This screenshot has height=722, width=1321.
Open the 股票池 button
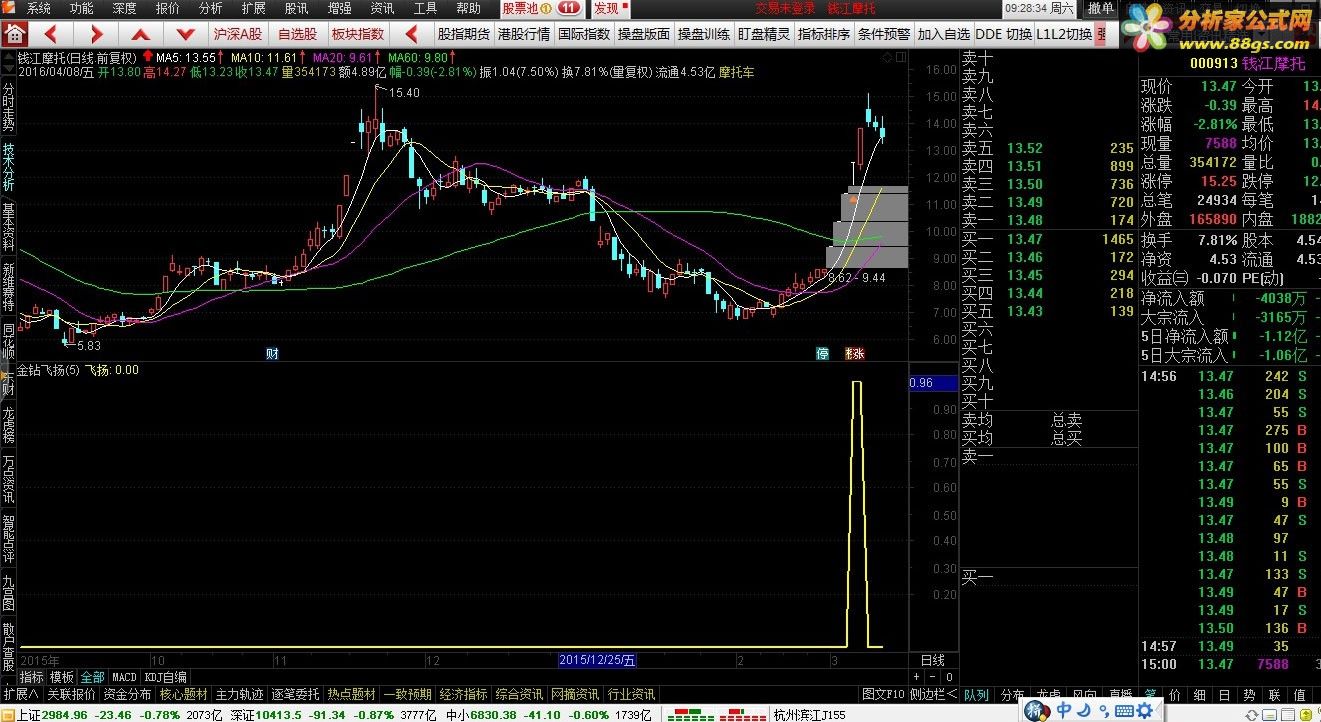pos(542,8)
